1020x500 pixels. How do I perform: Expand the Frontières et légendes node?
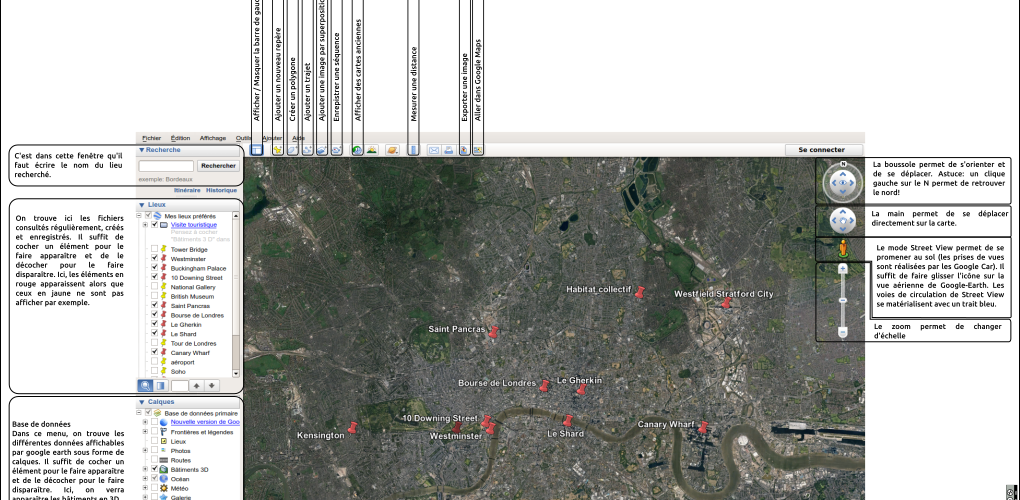tap(145, 432)
